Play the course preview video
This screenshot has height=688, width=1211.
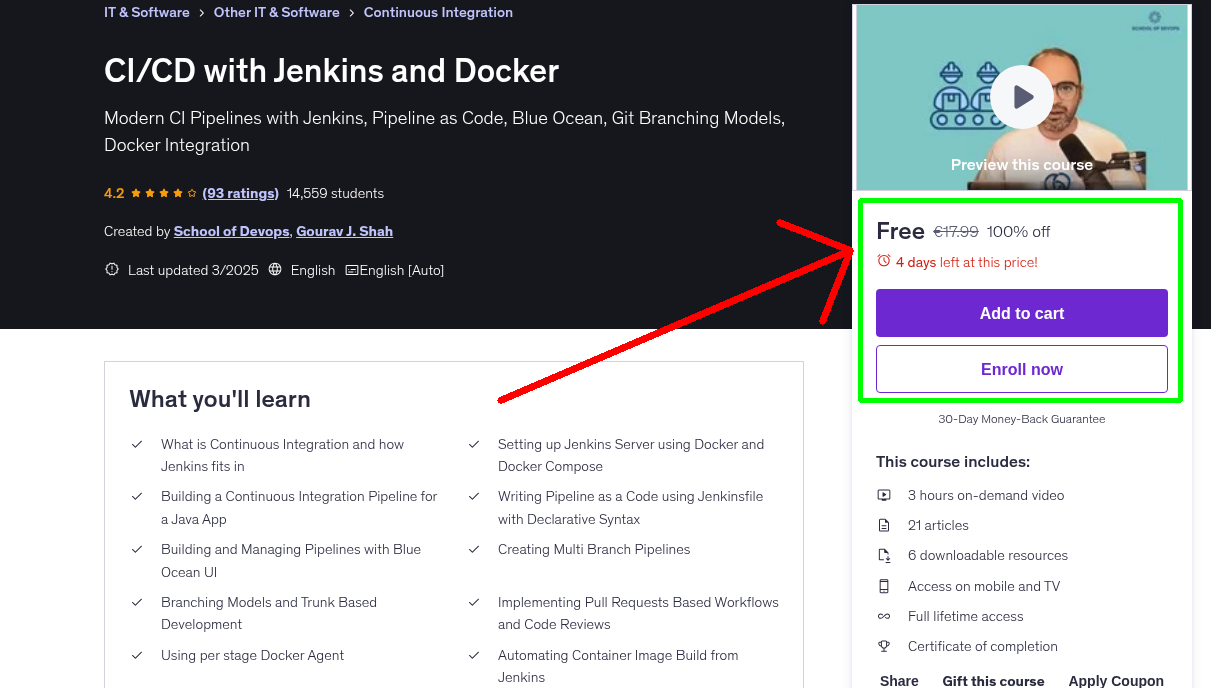point(1021,96)
